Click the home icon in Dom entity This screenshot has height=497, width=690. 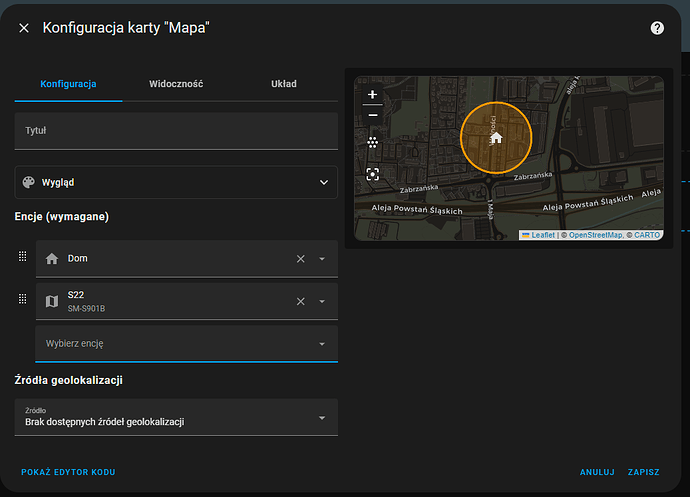52,258
